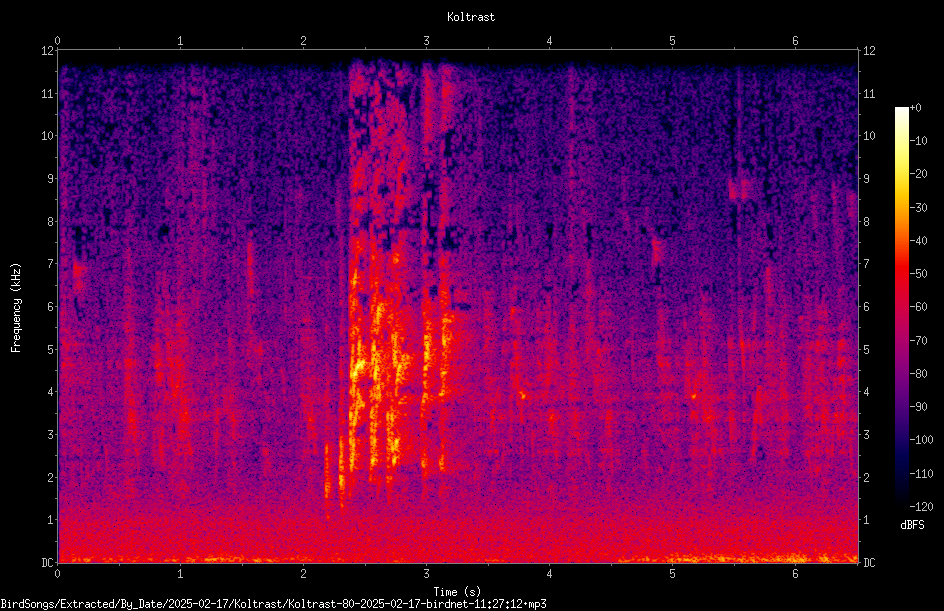Click the 0 second marker on the bottom axis

click(x=57, y=574)
